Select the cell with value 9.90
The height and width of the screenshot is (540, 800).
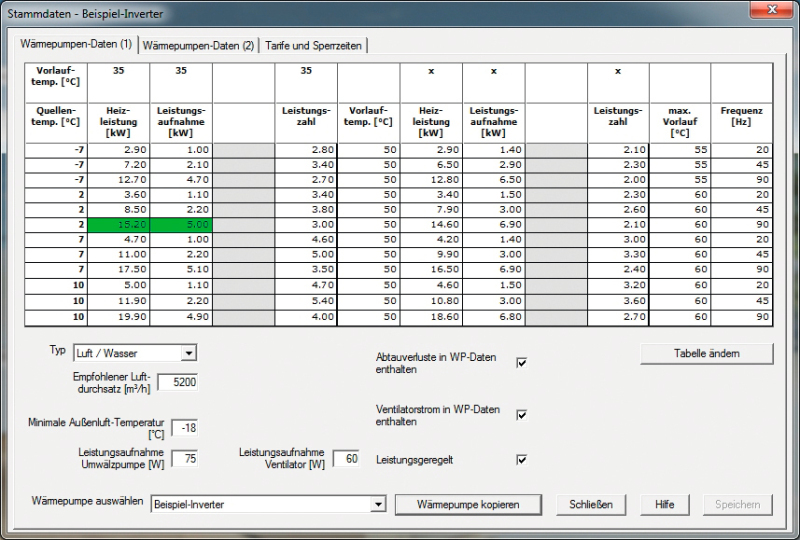pos(431,254)
